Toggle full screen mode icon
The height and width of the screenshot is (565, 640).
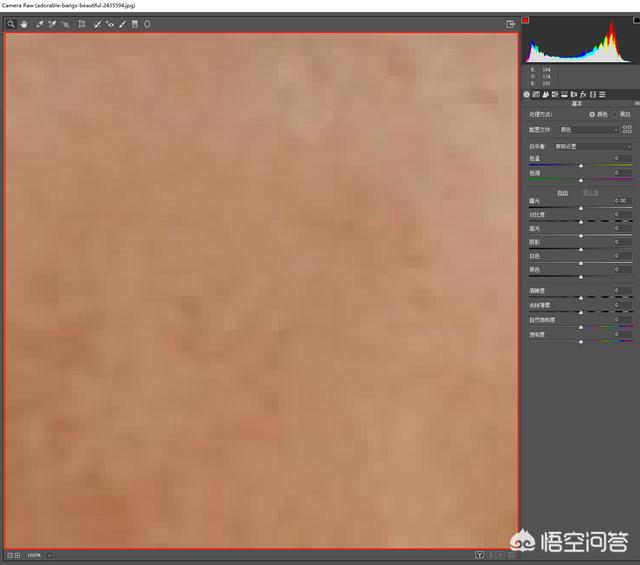pos(510,24)
